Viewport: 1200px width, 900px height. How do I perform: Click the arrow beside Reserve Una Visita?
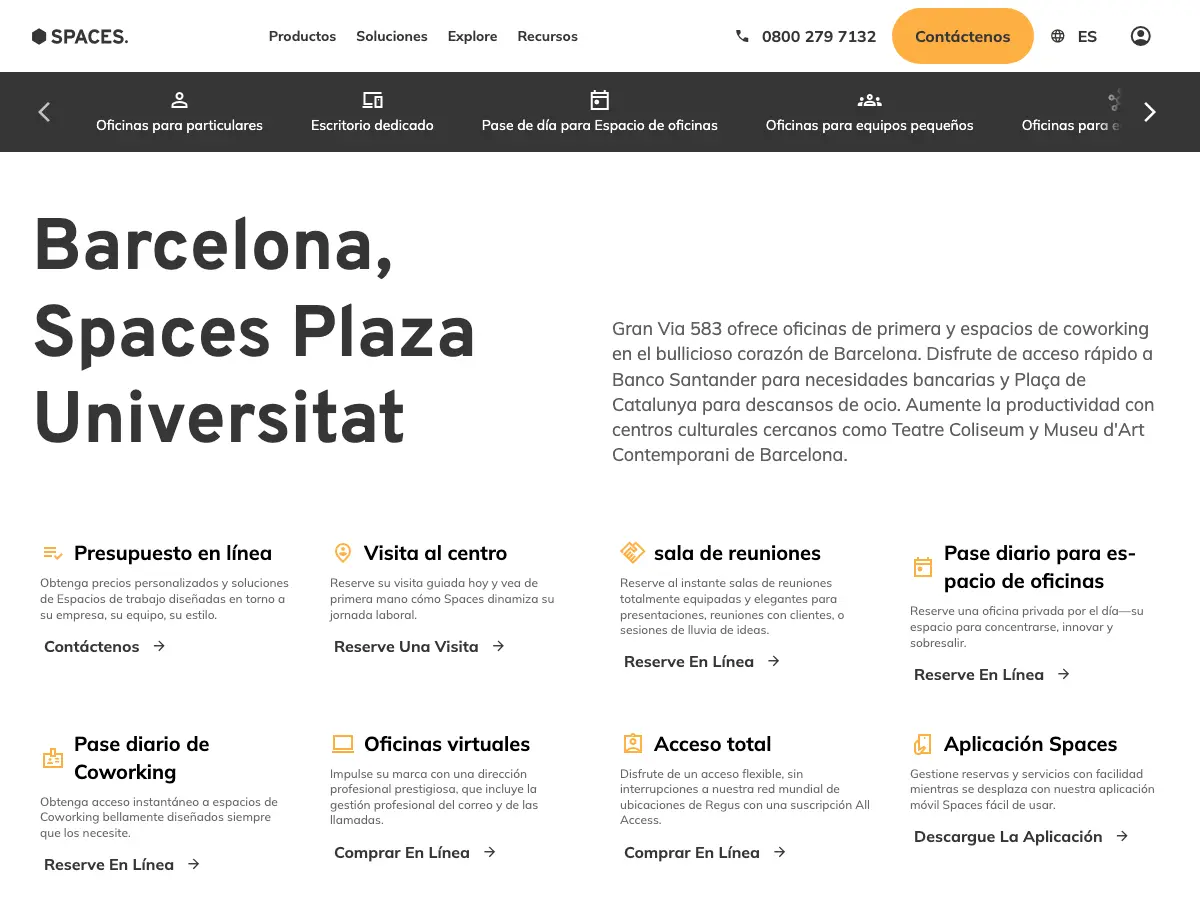(x=498, y=646)
